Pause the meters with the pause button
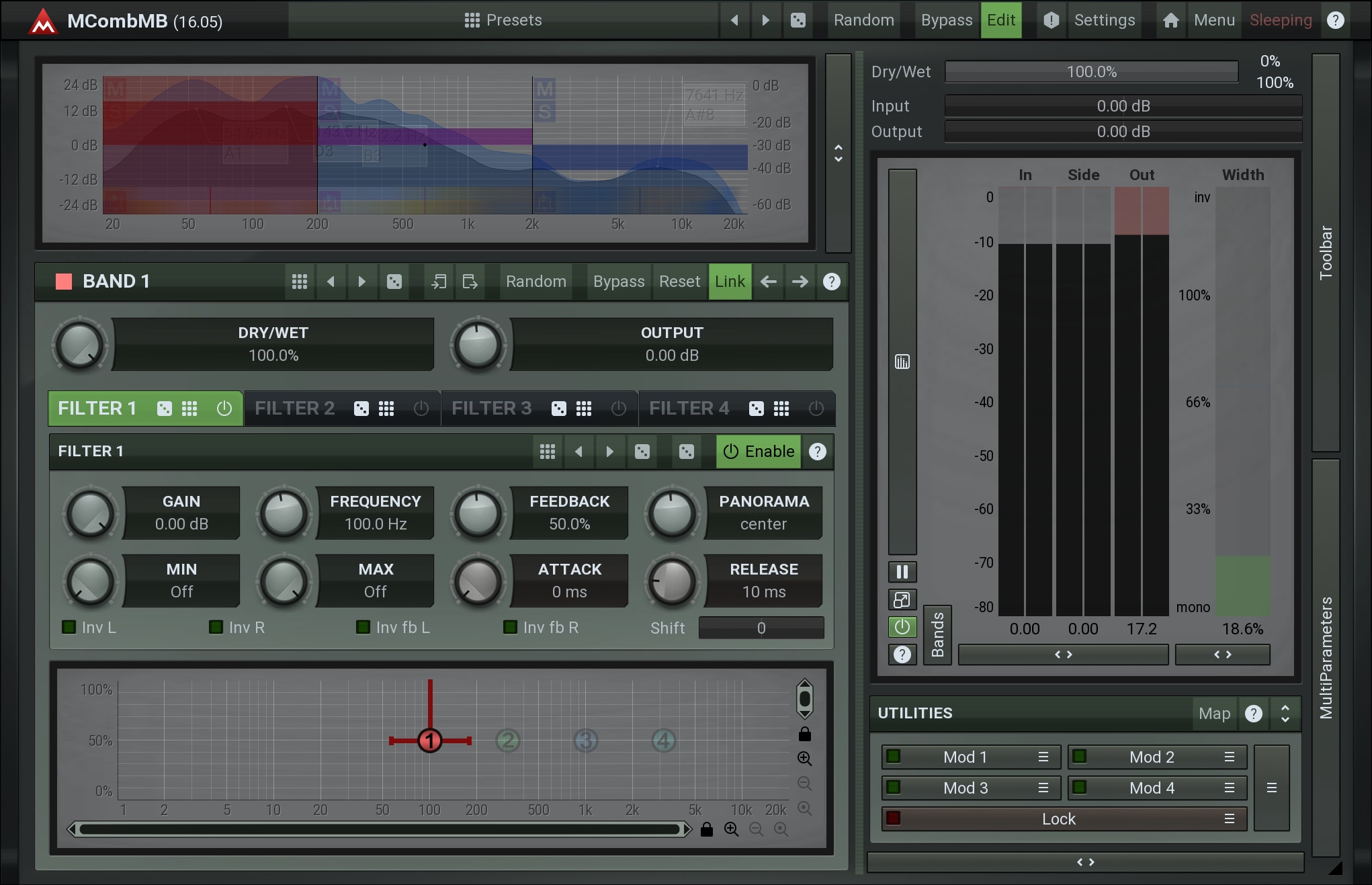The height and width of the screenshot is (885, 1372). click(x=902, y=572)
